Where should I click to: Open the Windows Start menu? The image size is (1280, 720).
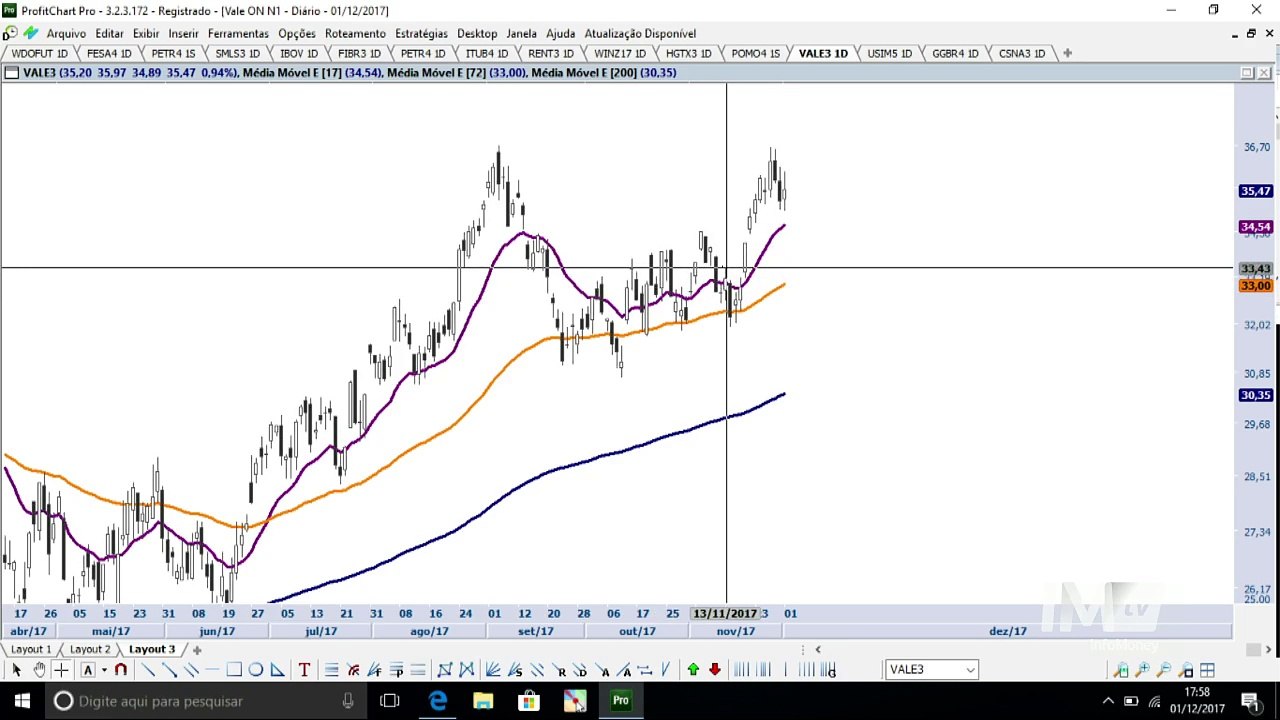point(21,701)
